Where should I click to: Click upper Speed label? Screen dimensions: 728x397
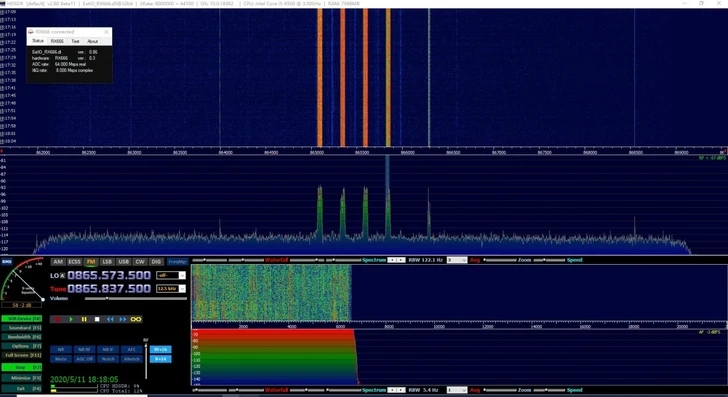[574, 260]
